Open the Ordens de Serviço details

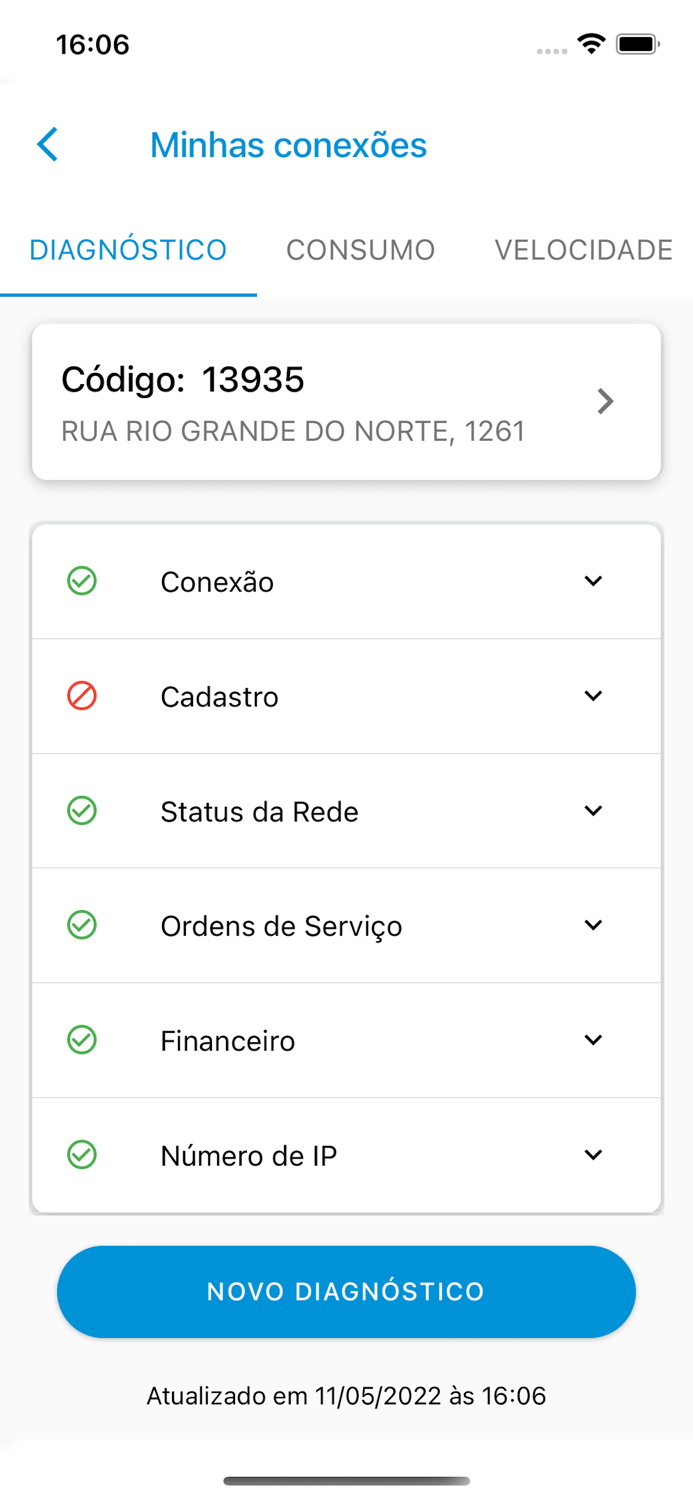pyautogui.click(x=593, y=925)
